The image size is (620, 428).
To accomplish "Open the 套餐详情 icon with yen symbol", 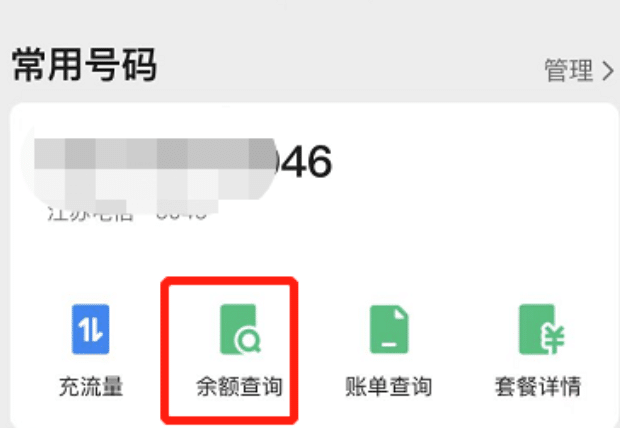I will tap(541, 329).
